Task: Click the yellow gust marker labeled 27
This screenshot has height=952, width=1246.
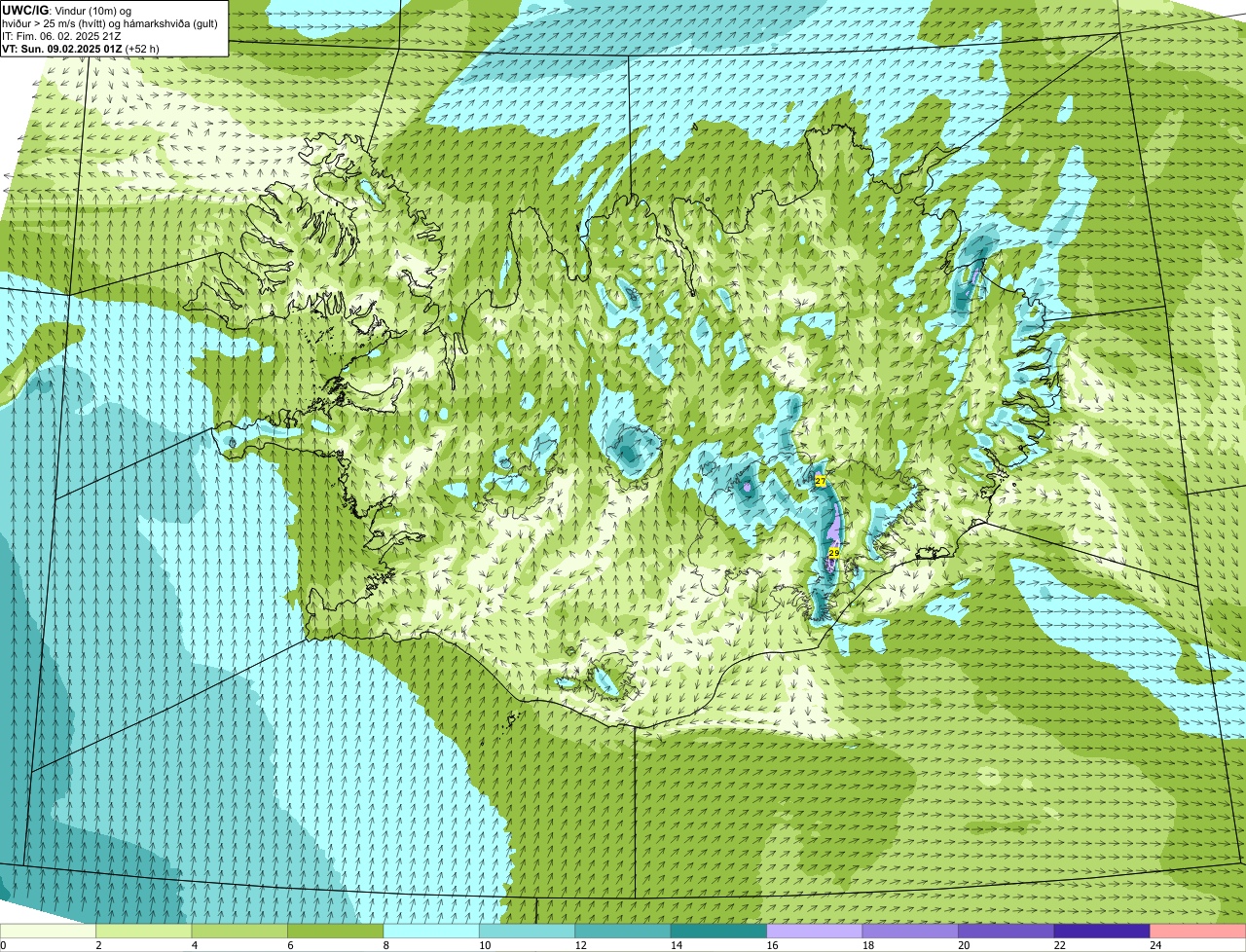Action: [821, 481]
